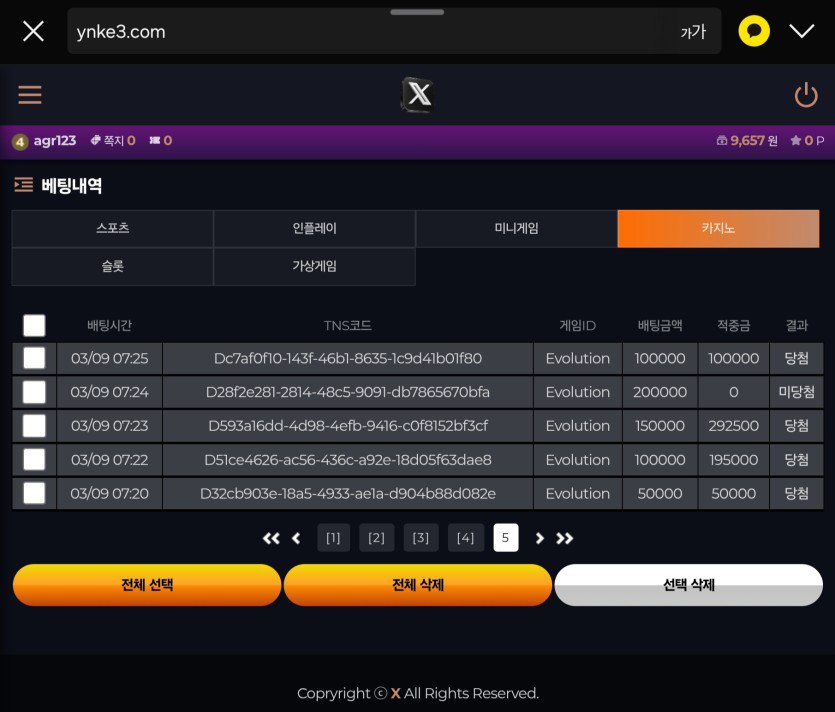Toggle the select-all header checkbox
835x712 pixels.
(34, 325)
